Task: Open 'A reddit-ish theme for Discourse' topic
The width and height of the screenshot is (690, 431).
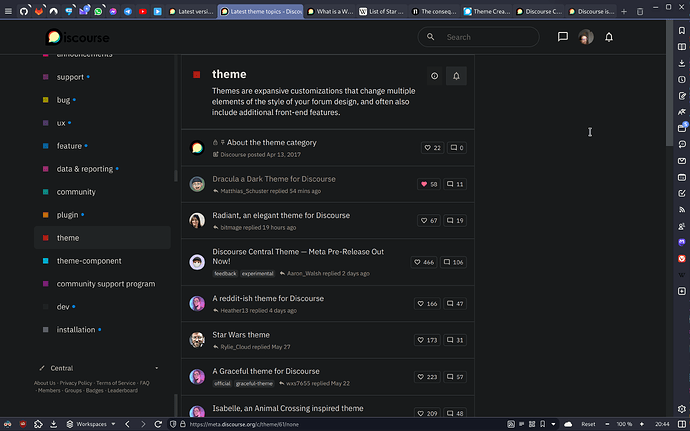Action: click(x=268, y=298)
